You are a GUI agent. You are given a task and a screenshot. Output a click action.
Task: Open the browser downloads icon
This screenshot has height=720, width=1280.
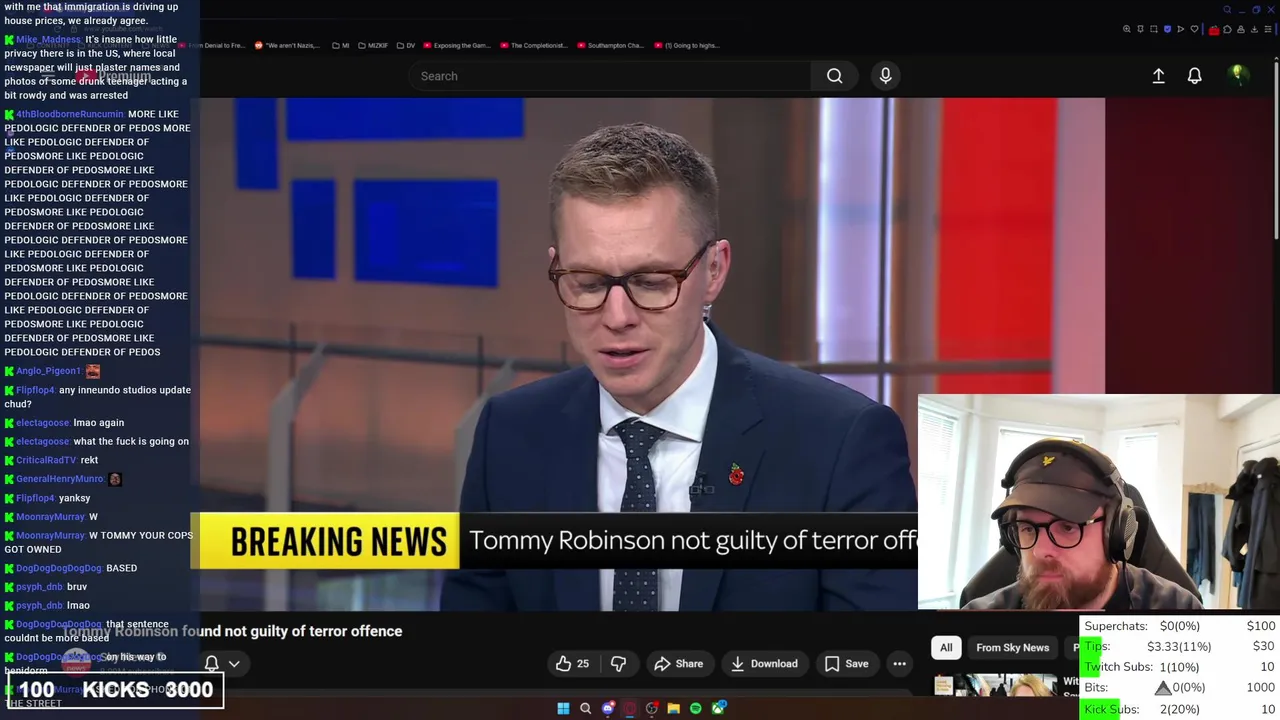tap(1254, 29)
